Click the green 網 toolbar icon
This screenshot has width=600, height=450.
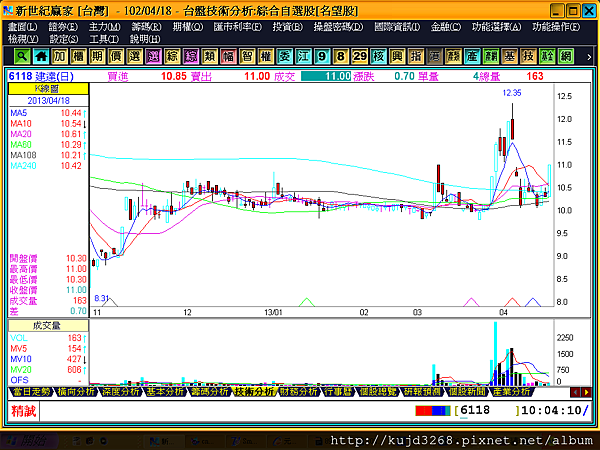pyautogui.click(x=566, y=57)
